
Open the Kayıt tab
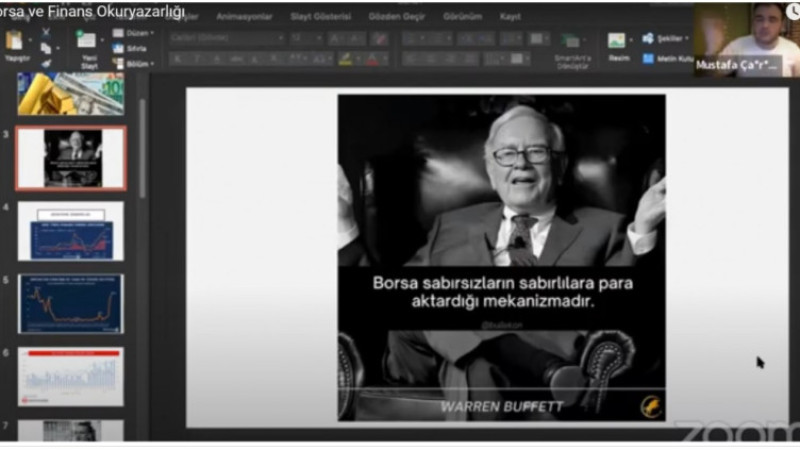point(510,17)
